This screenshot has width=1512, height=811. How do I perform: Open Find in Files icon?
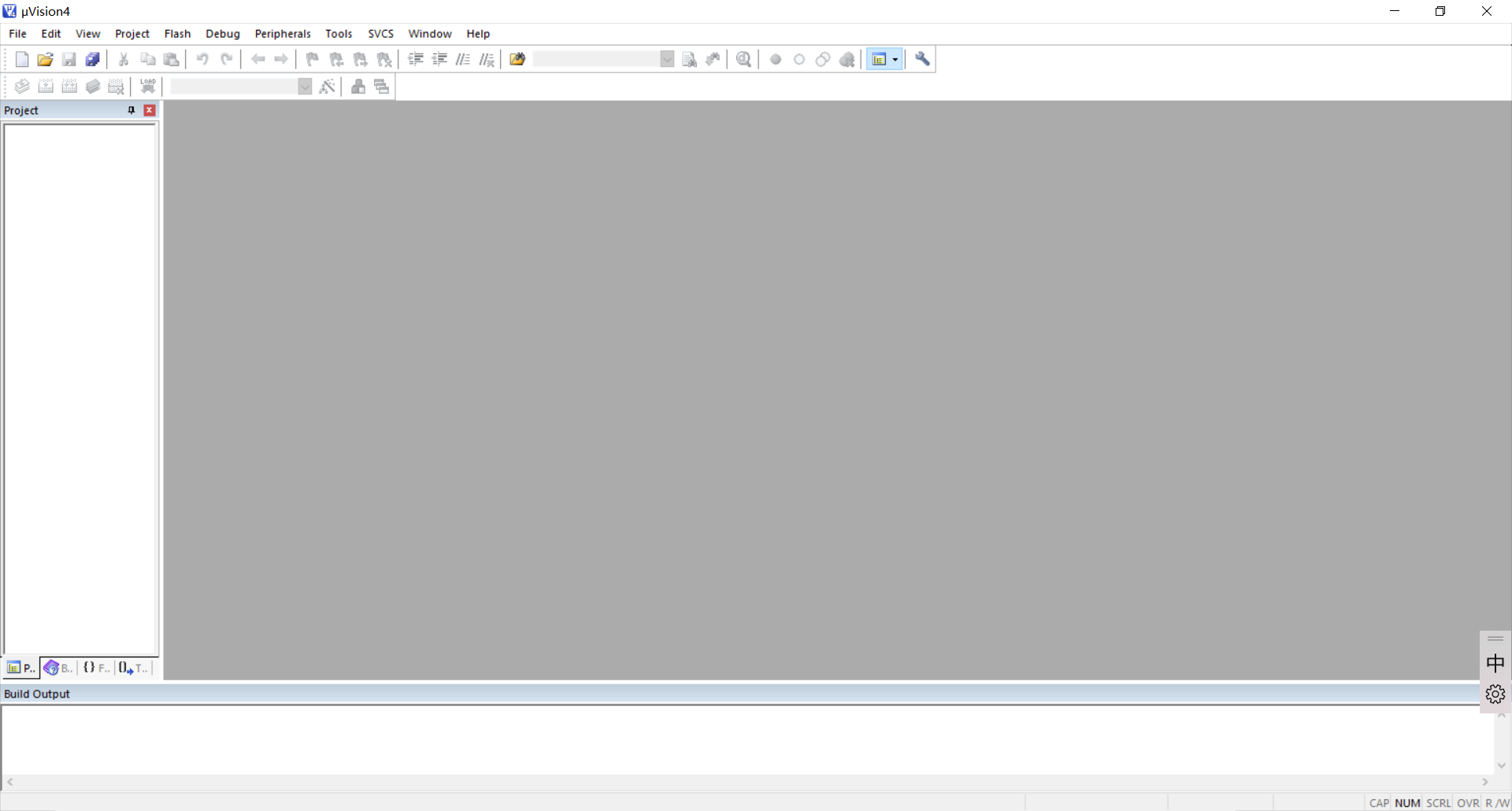(517, 59)
